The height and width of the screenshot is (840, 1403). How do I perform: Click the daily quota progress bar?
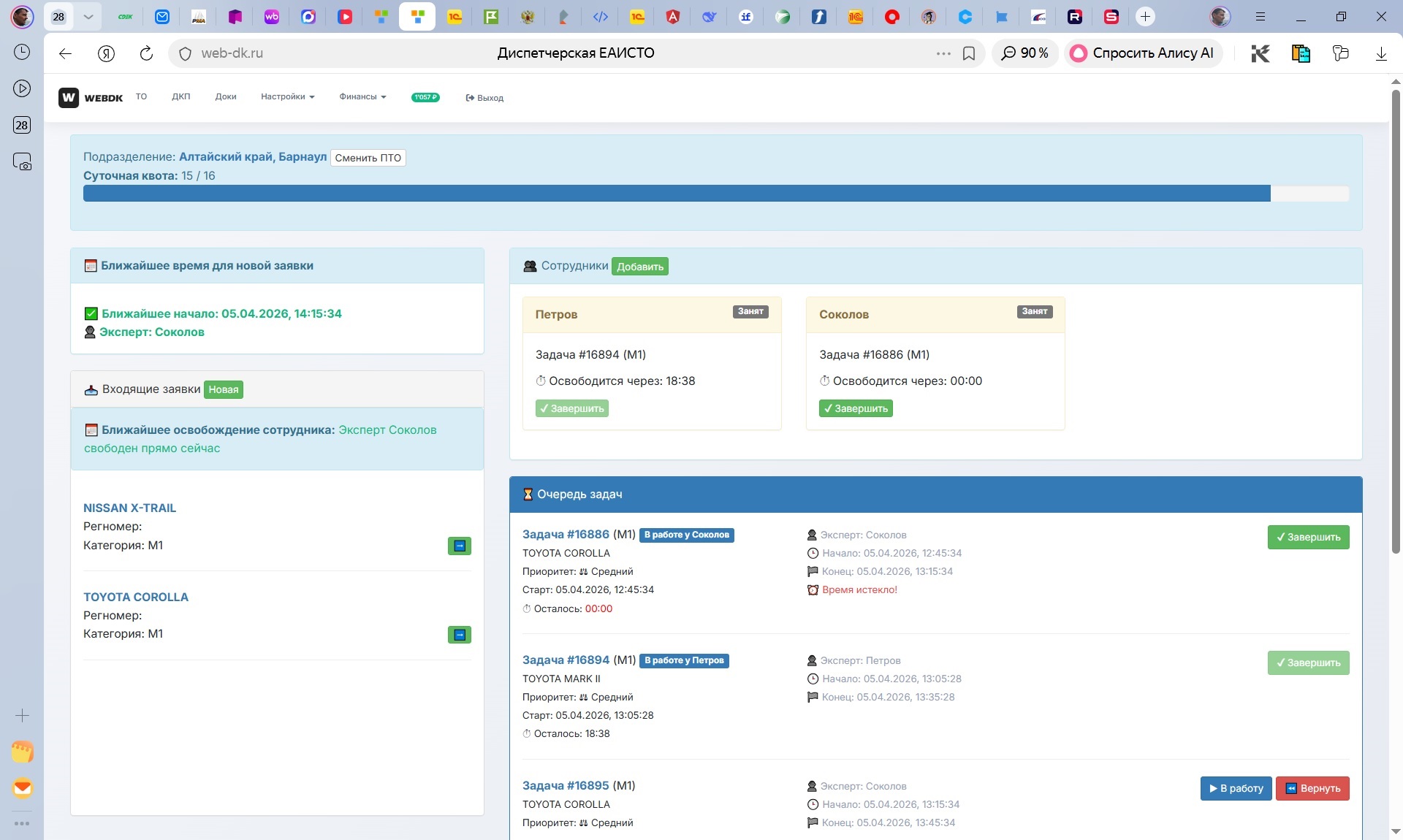[716, 194]
